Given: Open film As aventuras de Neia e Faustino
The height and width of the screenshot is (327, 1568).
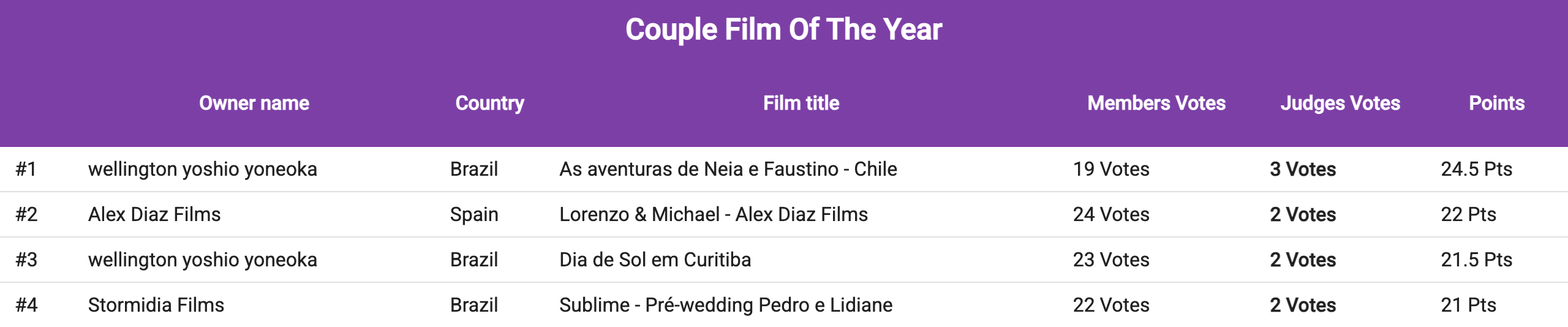Looking at the screenshot, I should [x=728, y=169].
